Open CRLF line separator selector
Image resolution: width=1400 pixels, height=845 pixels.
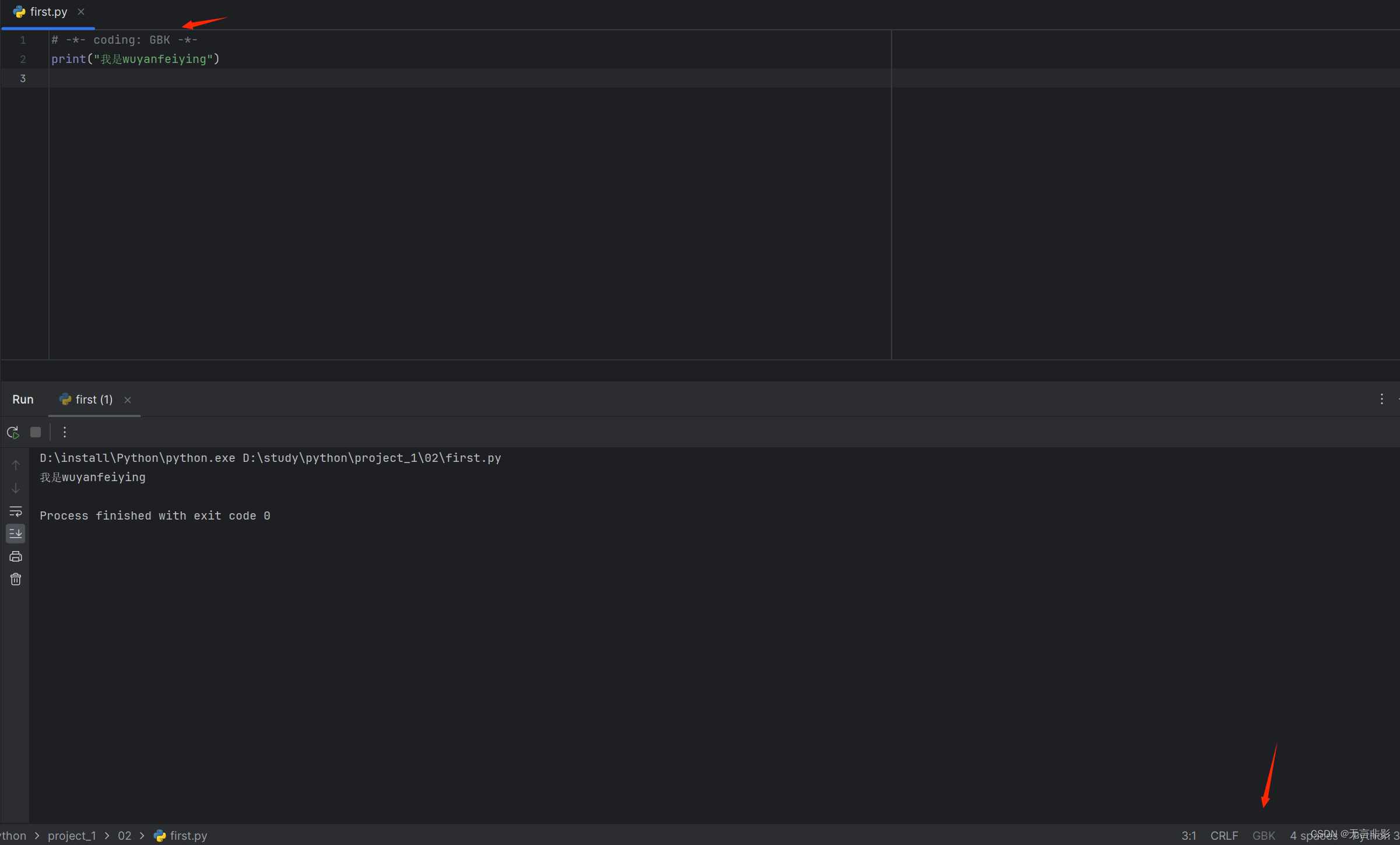click(1224, 836)
